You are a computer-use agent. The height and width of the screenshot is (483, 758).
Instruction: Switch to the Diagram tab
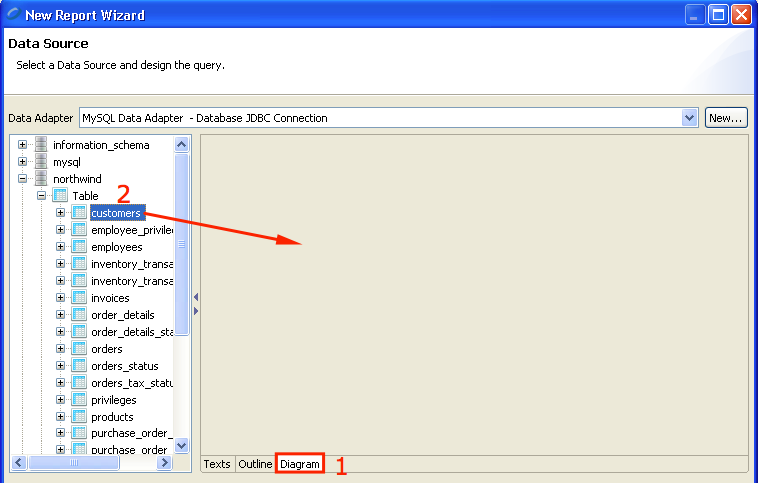300,464
